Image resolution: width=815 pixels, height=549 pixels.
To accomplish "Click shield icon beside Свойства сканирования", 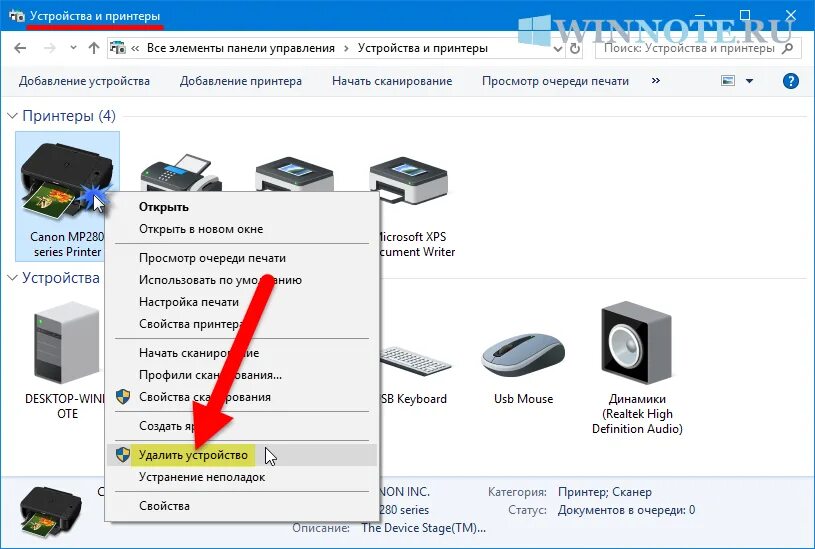I will click(123, 397).
